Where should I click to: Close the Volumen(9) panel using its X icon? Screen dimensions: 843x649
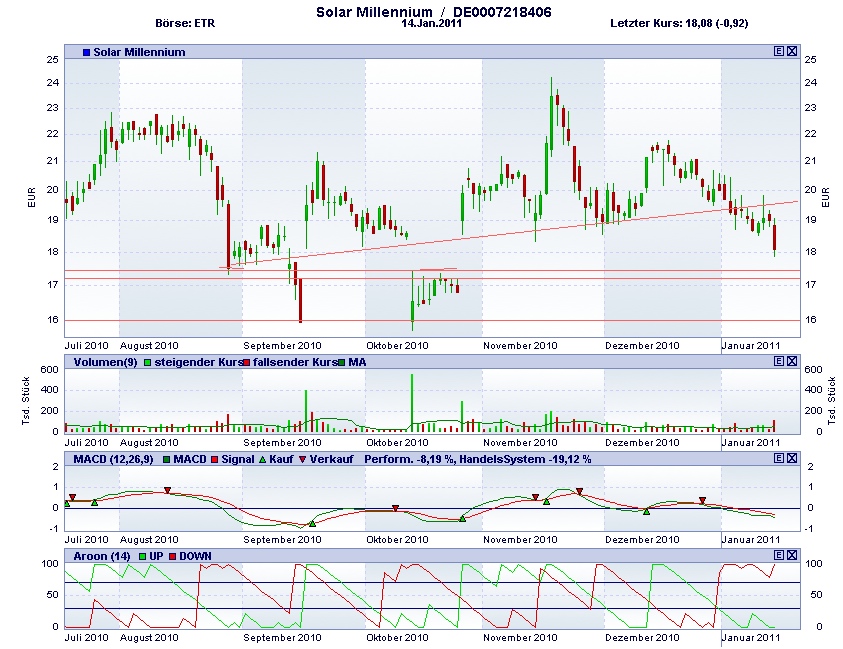[792, 361]
